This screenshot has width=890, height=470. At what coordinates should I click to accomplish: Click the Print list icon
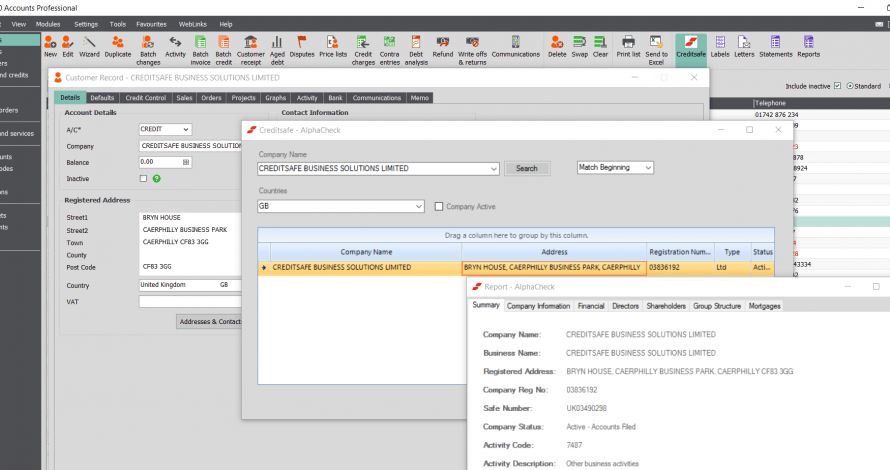pyautogui.click(x=628, y=46)
